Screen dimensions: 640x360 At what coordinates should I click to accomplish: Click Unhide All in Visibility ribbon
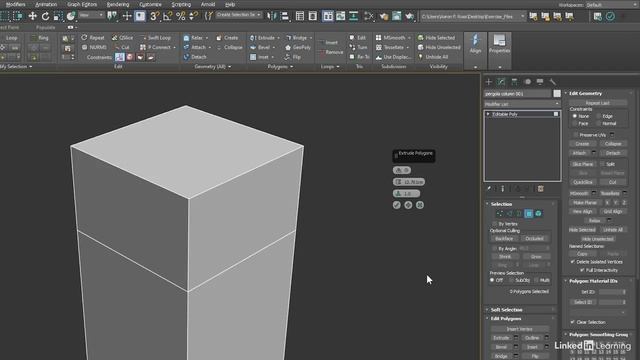click(x=433, y=57)
